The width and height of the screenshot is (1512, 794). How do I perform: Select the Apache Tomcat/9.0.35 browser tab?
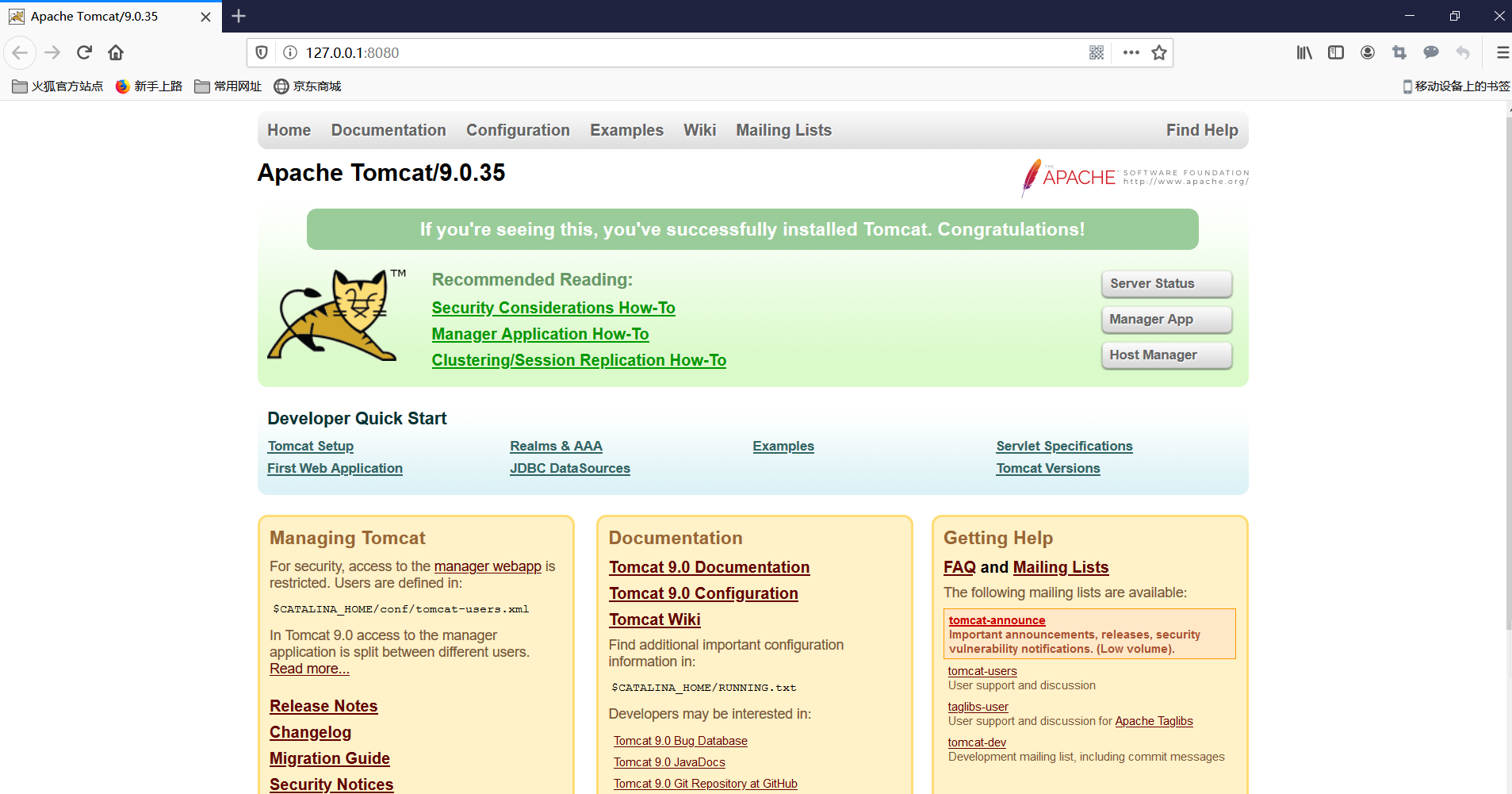tap(111, 17)
